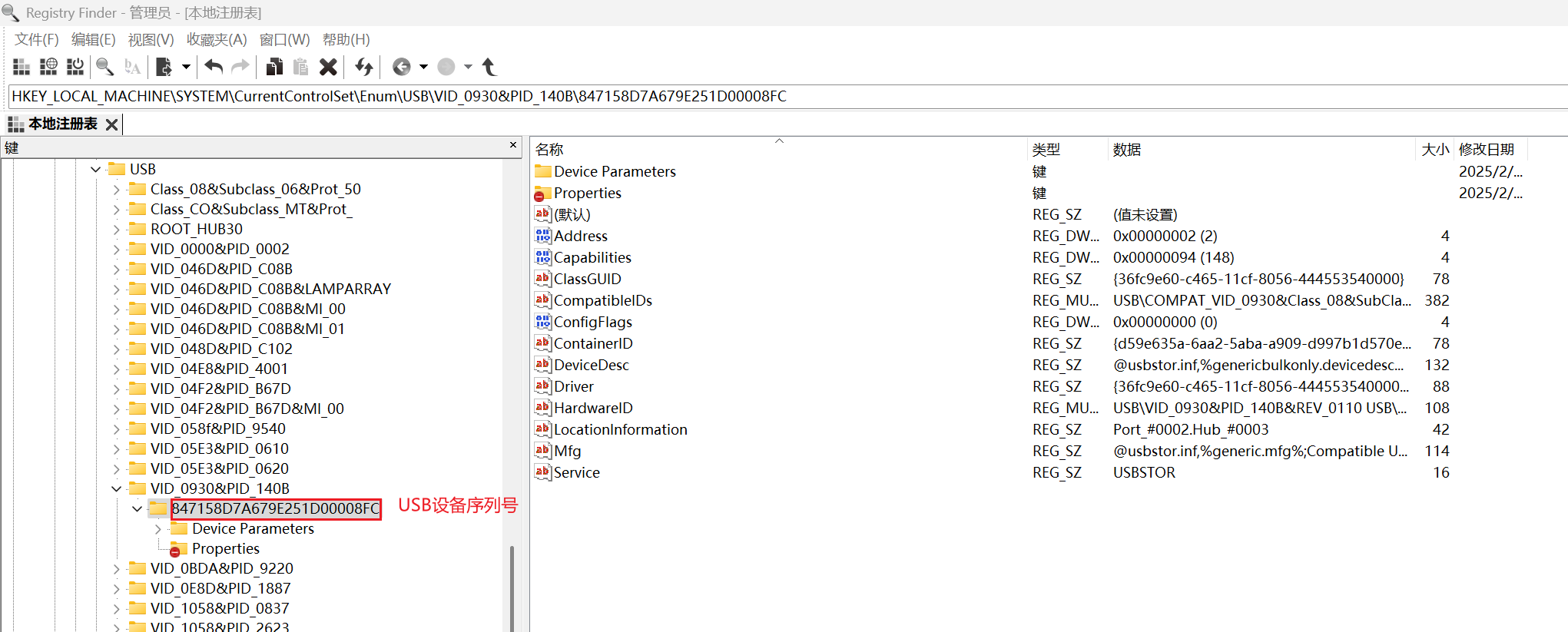The image size is (1568, 632).
Task: Click the Undo arrow in toolbar
Action: (214, 68)
